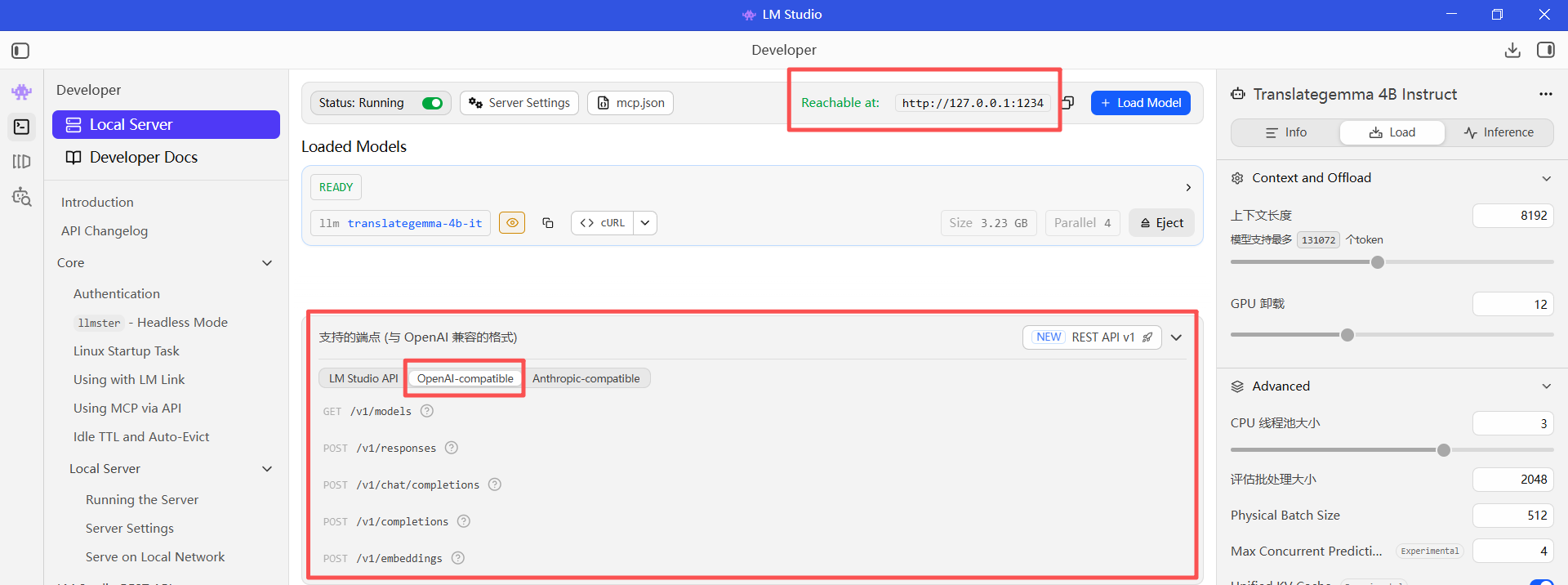Toggle the eye visibility button for the model
The height and width of the screenshot is (585, 1568).
tap(512, 223)
